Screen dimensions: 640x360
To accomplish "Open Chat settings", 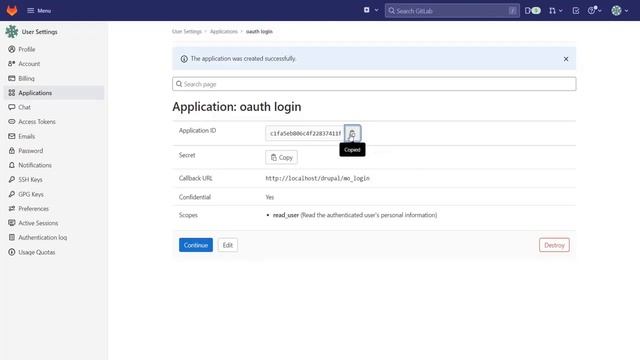I will click(24, 107).
